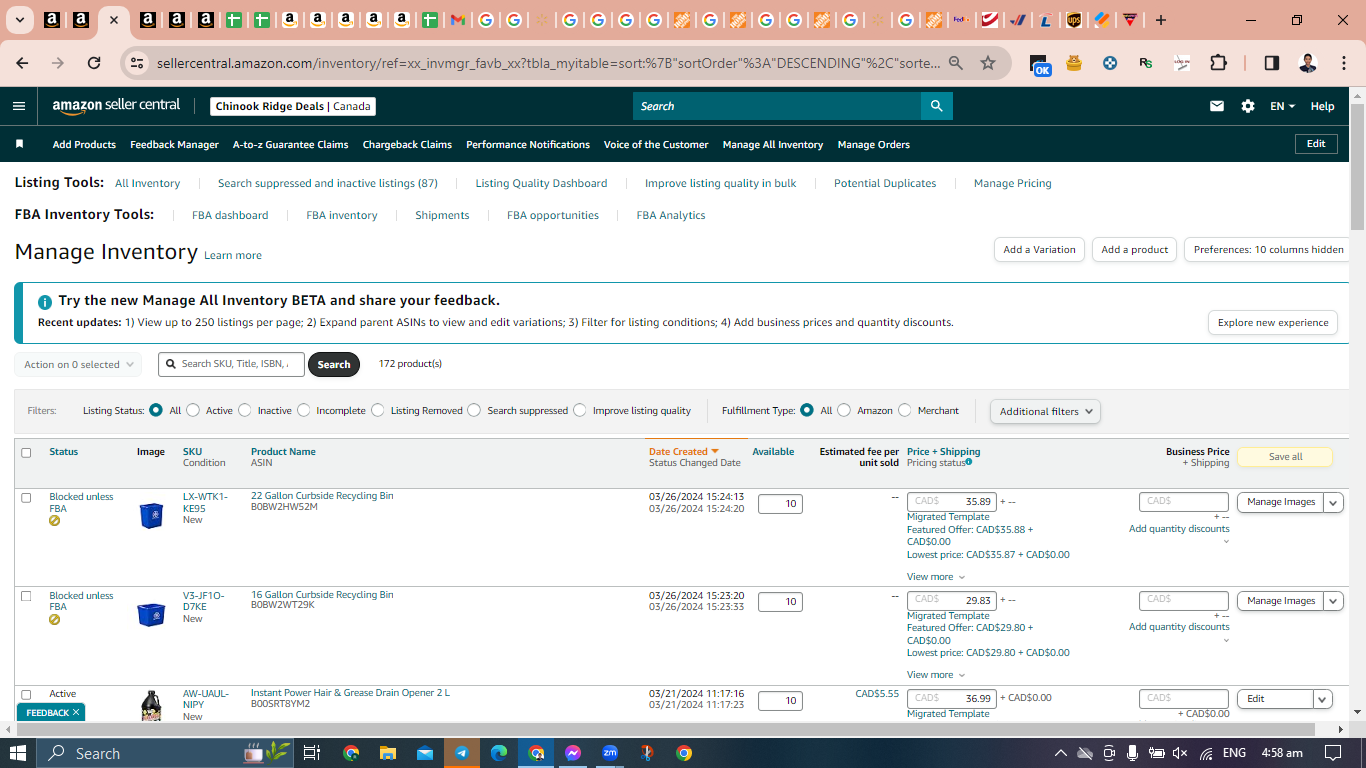
Task: Choose the Inactive listing status radio
Action: tap(245, 410)
